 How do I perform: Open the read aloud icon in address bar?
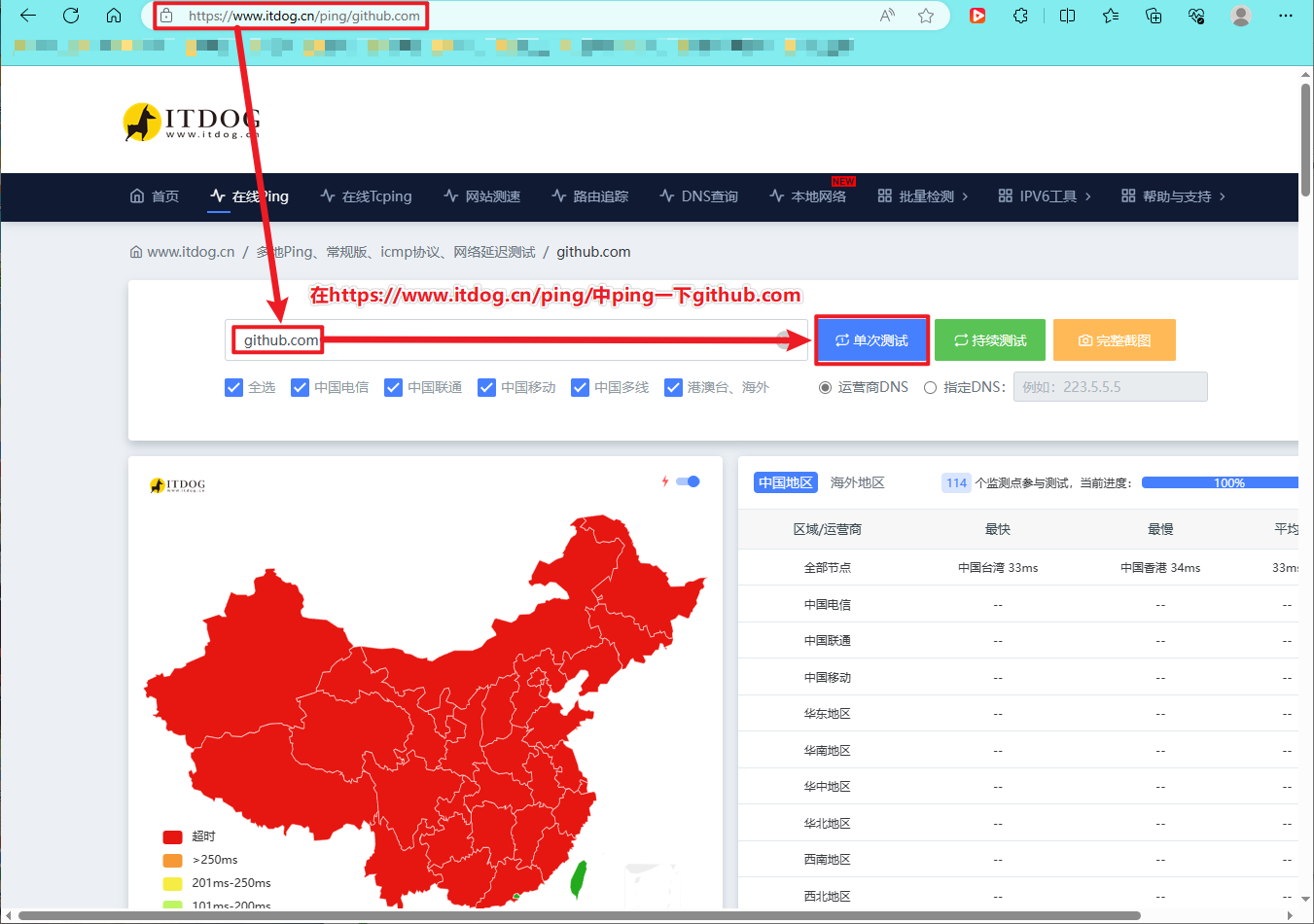coord(887,16)
